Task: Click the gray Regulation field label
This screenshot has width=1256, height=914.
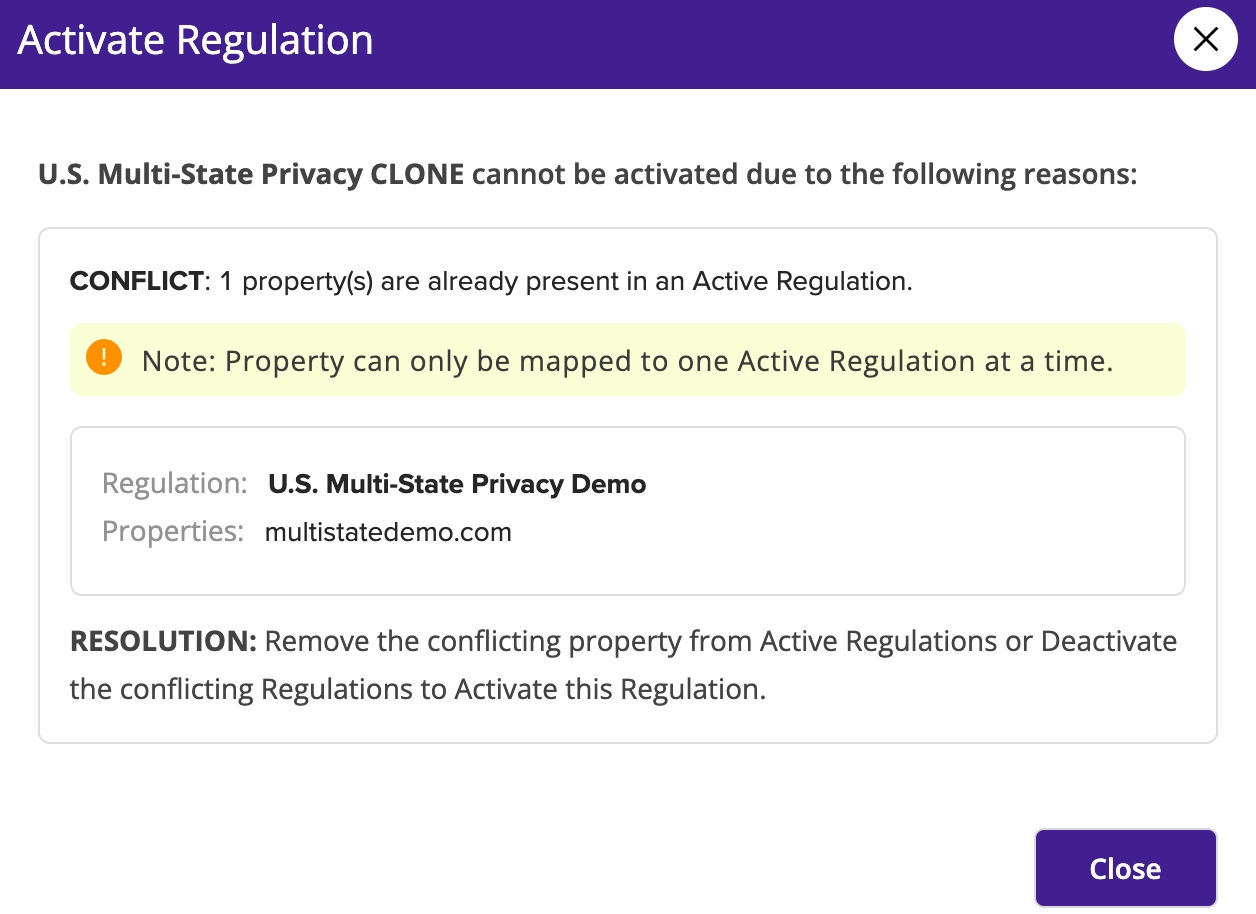Action: [x=175, y=484]
